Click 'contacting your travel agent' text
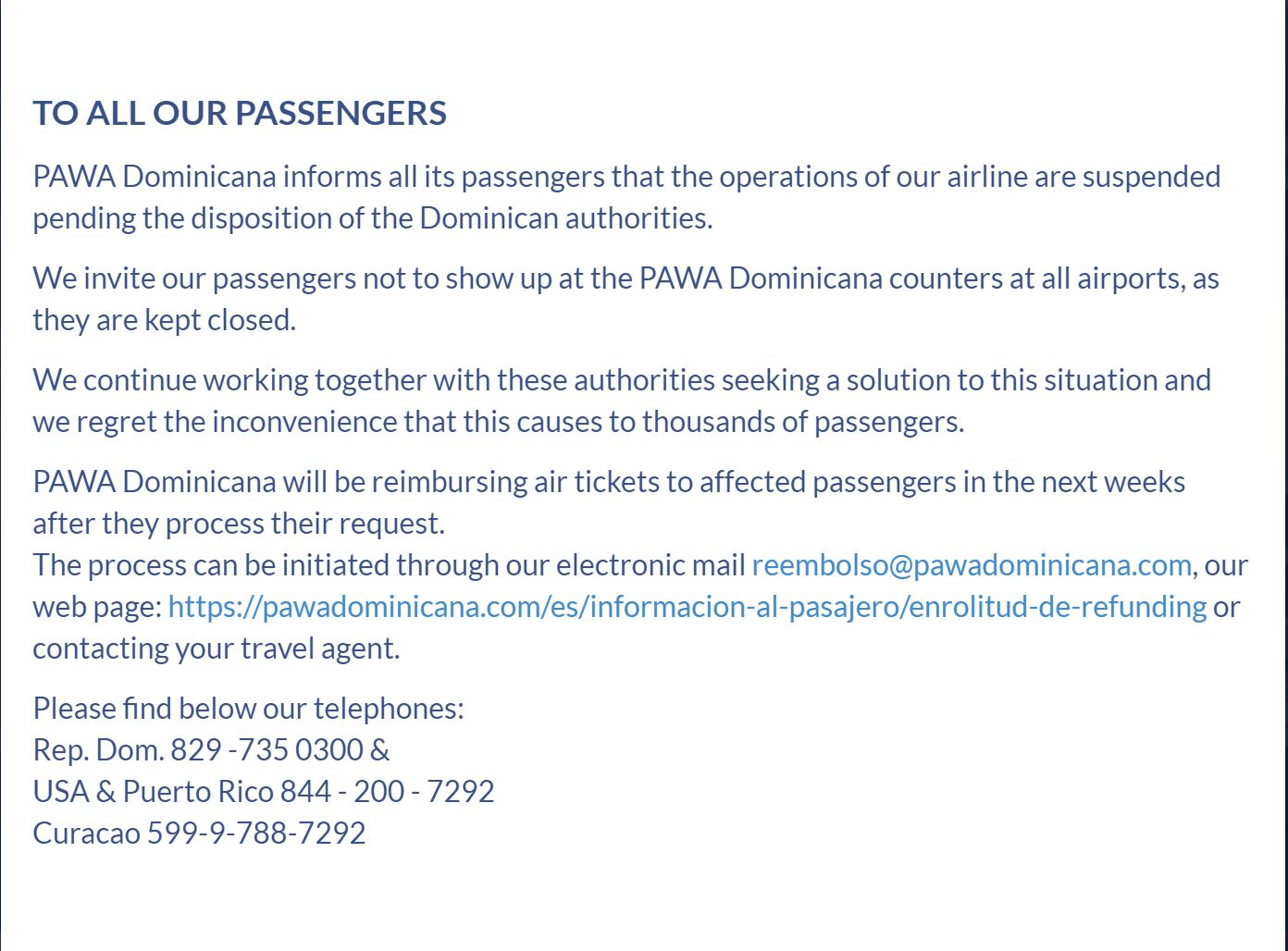 tap(216, 648)
